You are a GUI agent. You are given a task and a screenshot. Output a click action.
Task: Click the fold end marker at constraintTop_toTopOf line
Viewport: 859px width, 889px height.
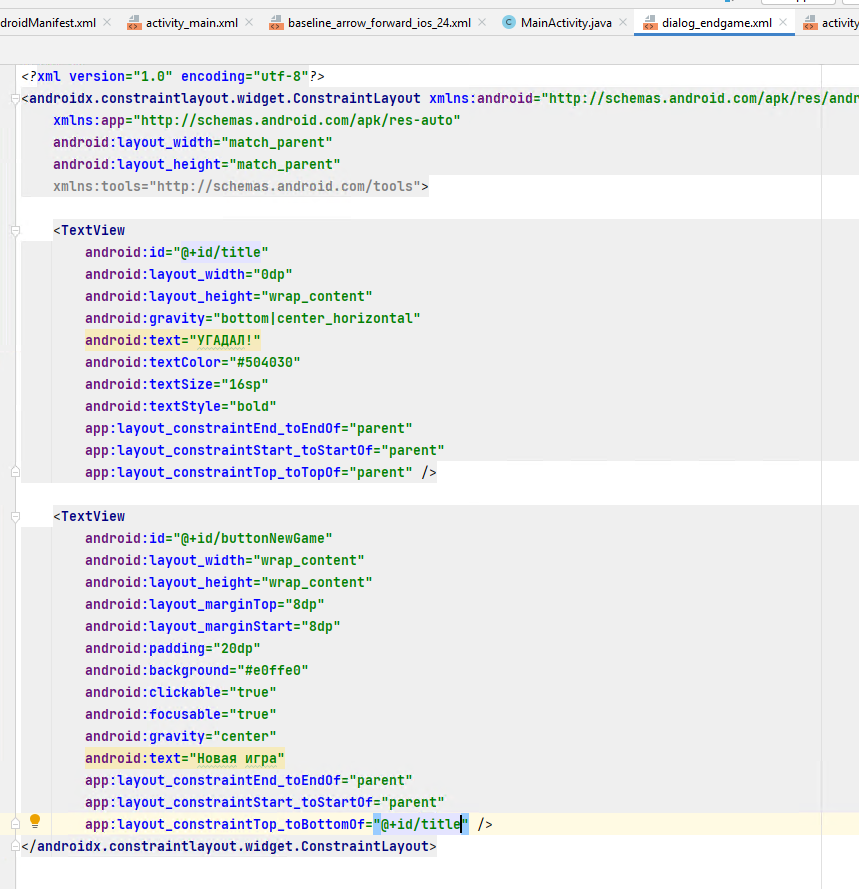[15, 472]
